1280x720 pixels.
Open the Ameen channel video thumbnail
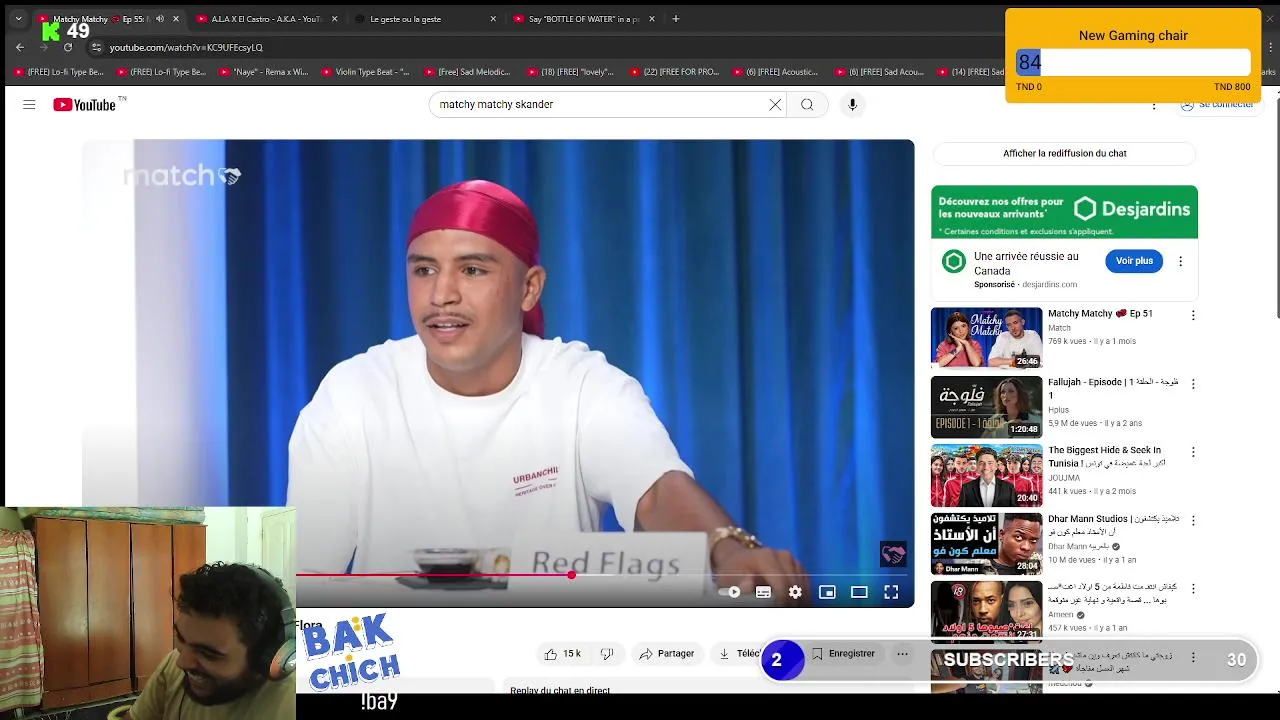pos(986,611)
